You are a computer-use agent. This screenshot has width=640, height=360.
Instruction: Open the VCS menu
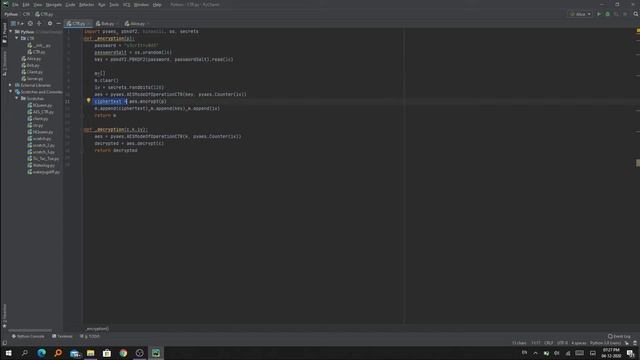point(127,4)
